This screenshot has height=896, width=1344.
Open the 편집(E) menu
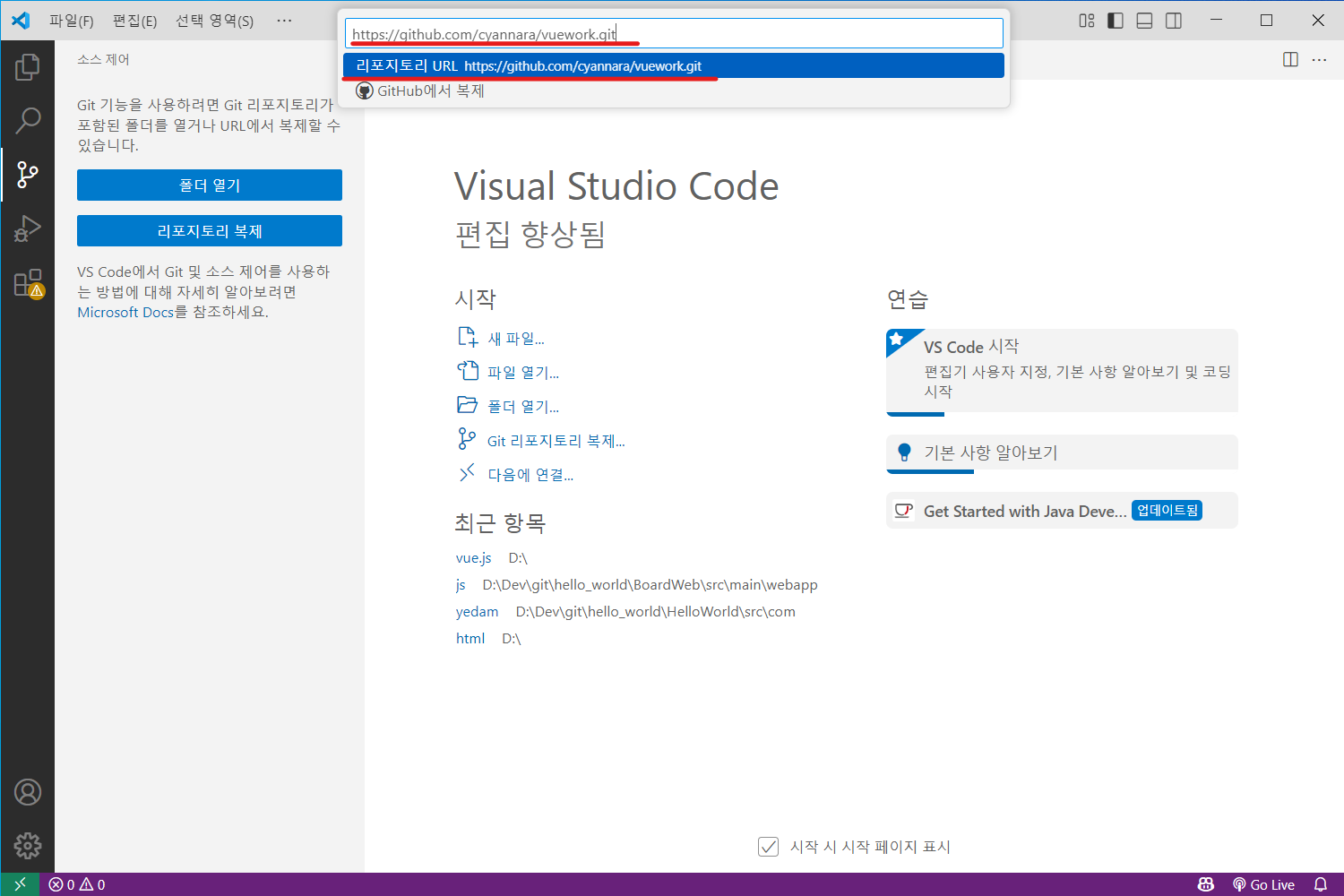point(134,21)
